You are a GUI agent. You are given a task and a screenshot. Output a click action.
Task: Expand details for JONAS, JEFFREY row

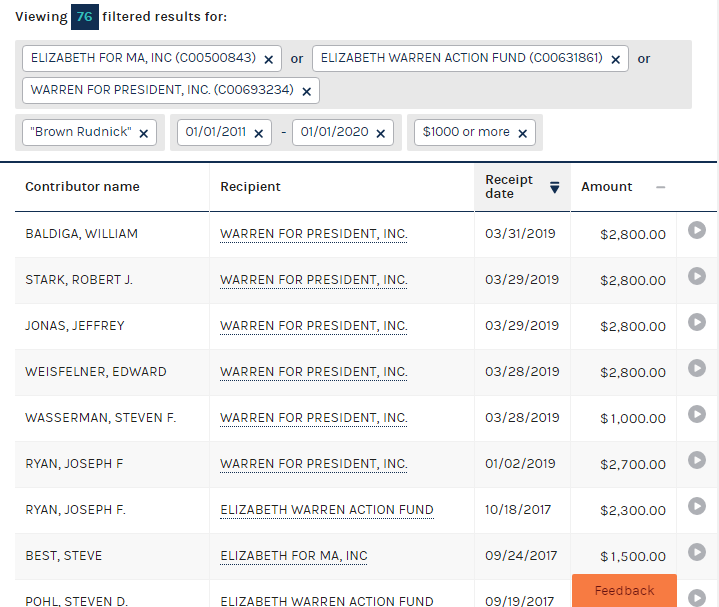[697, 322]
